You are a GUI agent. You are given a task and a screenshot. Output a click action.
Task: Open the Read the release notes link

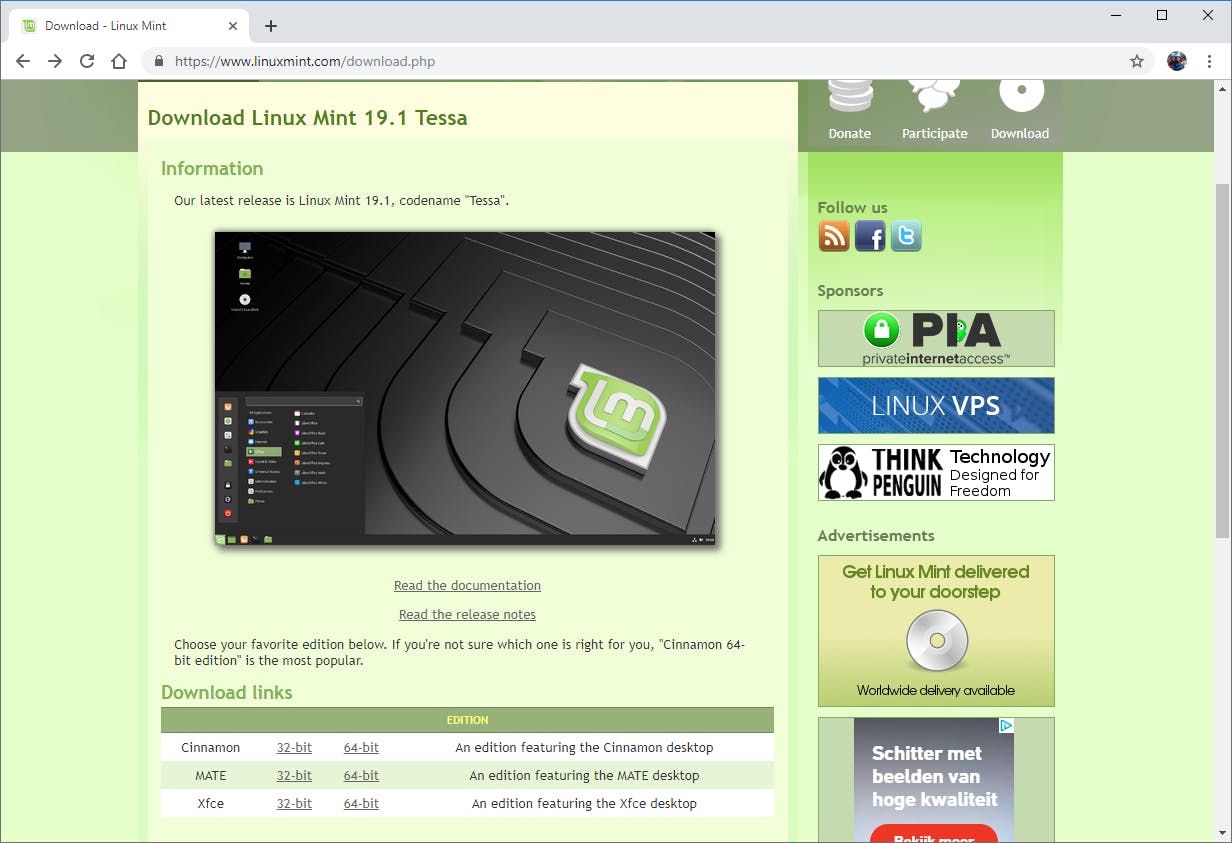click(x=467, y=615)
